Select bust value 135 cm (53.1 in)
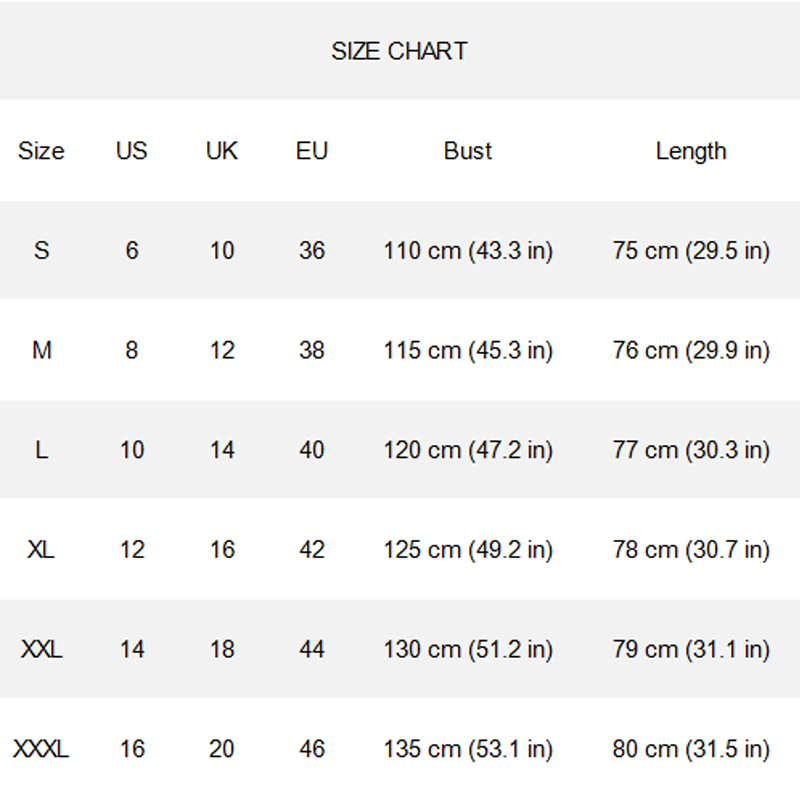This screenshot has height=799, width=800. 468,749
